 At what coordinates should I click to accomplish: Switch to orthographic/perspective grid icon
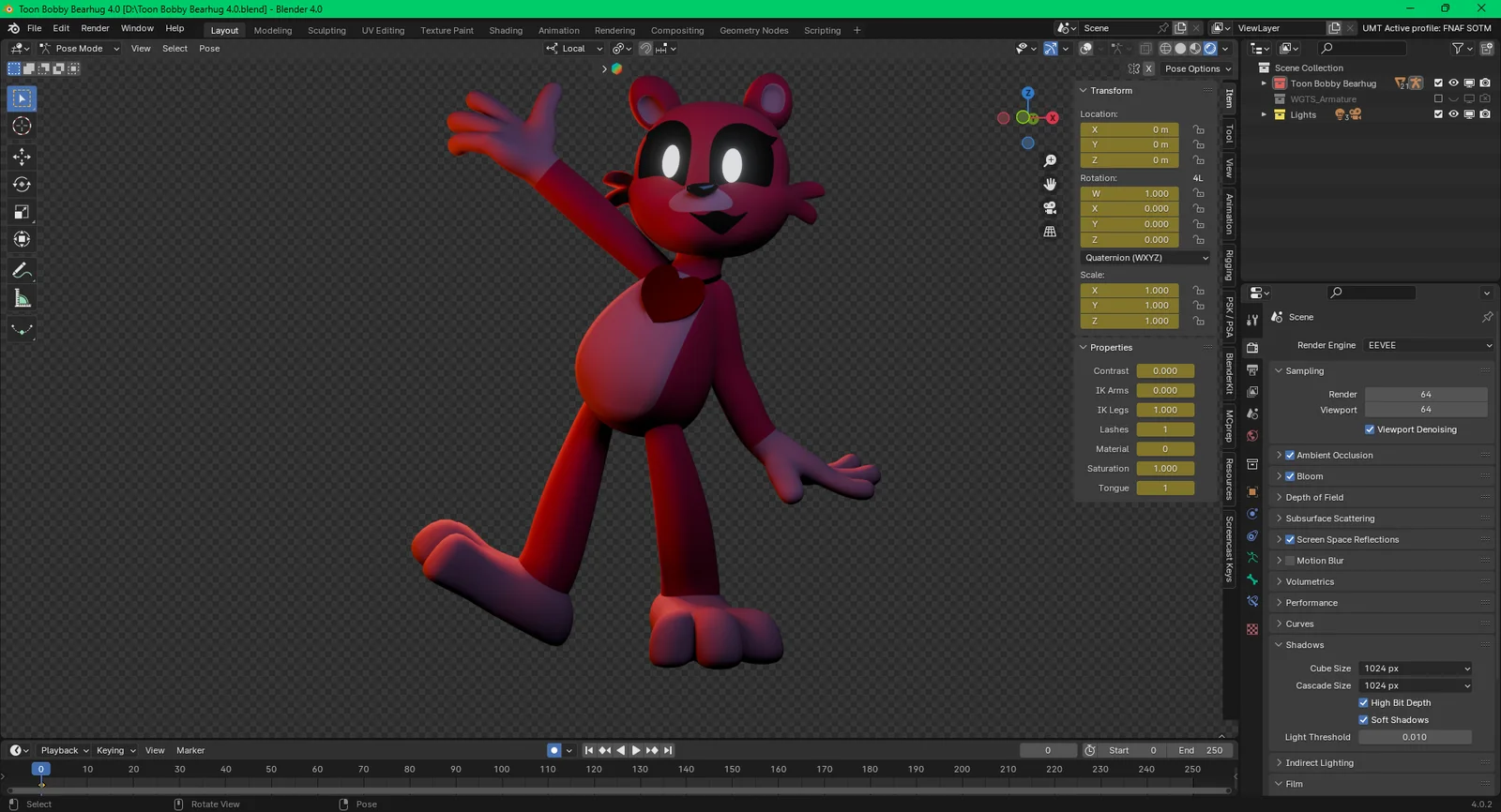pyautogui.click(x=1050, y=232)
